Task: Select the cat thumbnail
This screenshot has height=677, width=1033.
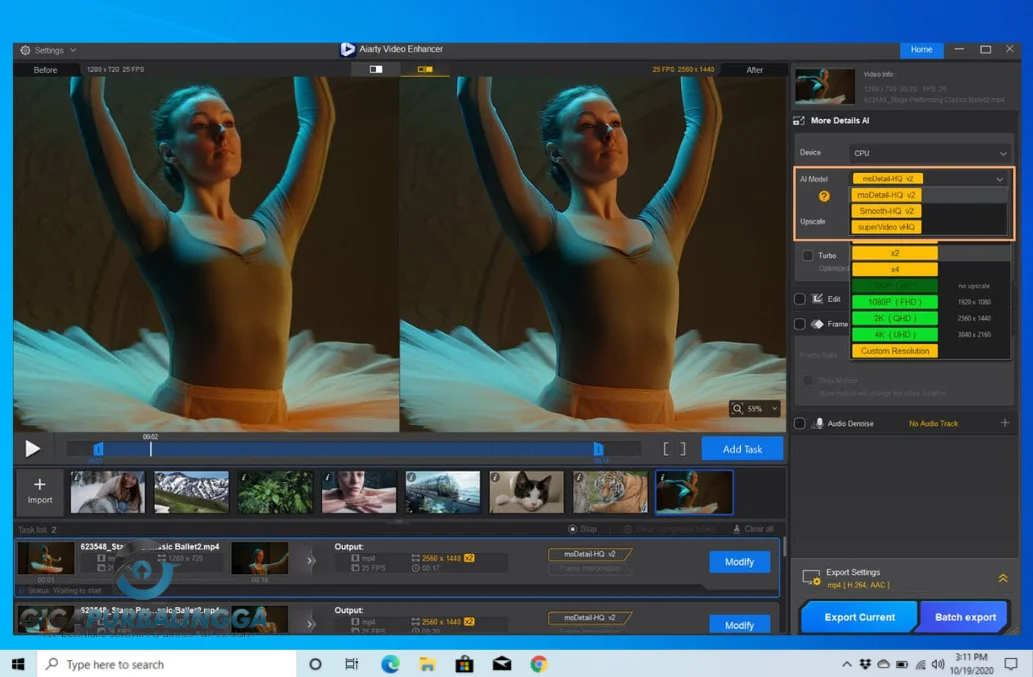Action: pos(526,492)
